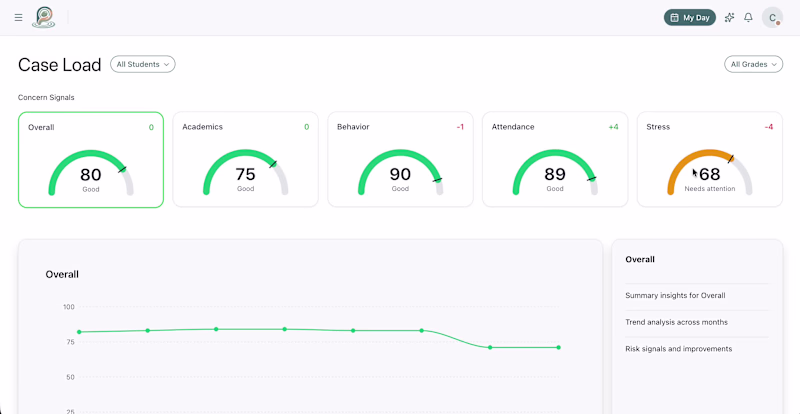Click the Behavior gauge score 90

400,175
